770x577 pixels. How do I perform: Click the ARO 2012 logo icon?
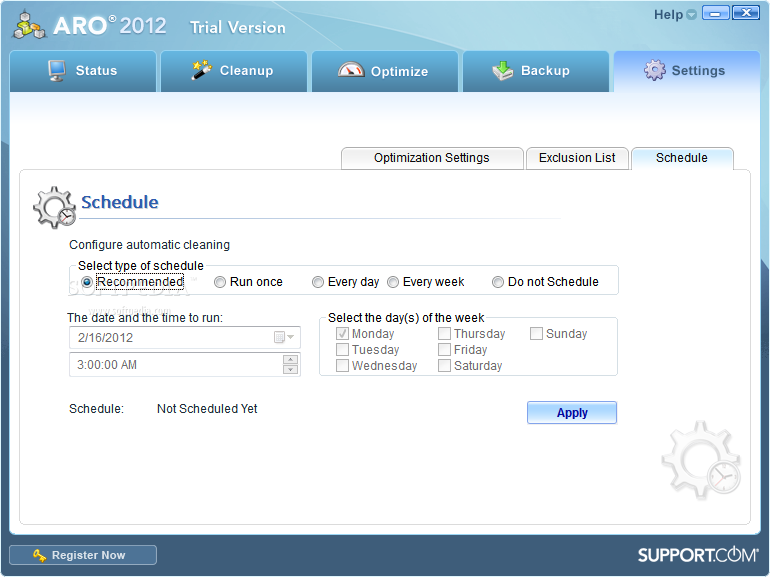29,25
